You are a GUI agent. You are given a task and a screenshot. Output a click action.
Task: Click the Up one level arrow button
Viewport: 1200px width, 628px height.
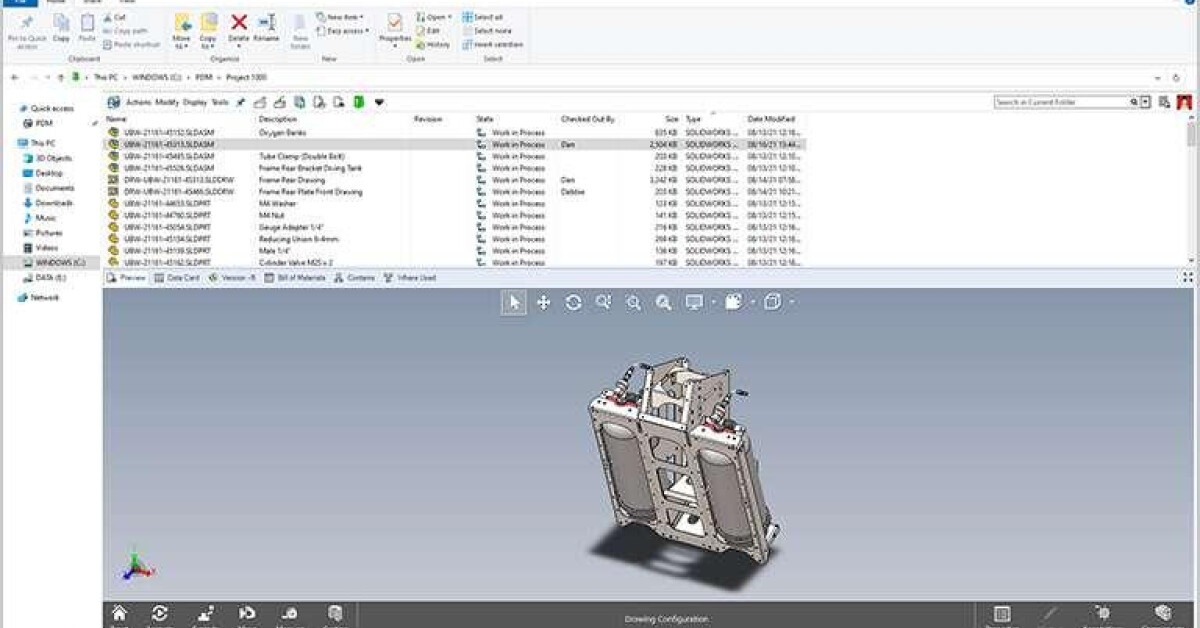pos(60,77)
